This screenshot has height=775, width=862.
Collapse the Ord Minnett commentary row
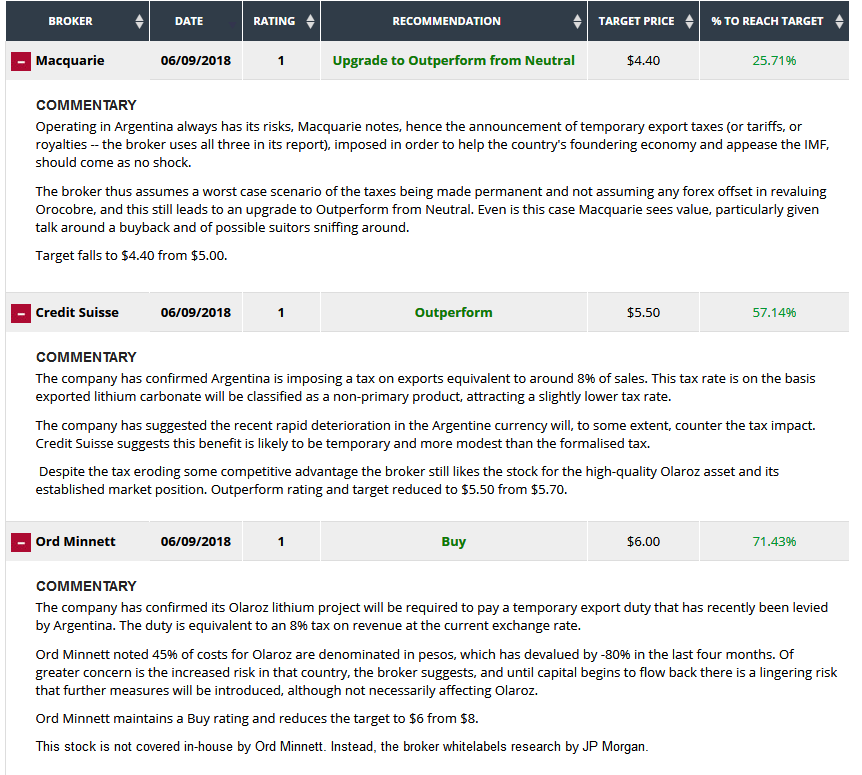21,542
